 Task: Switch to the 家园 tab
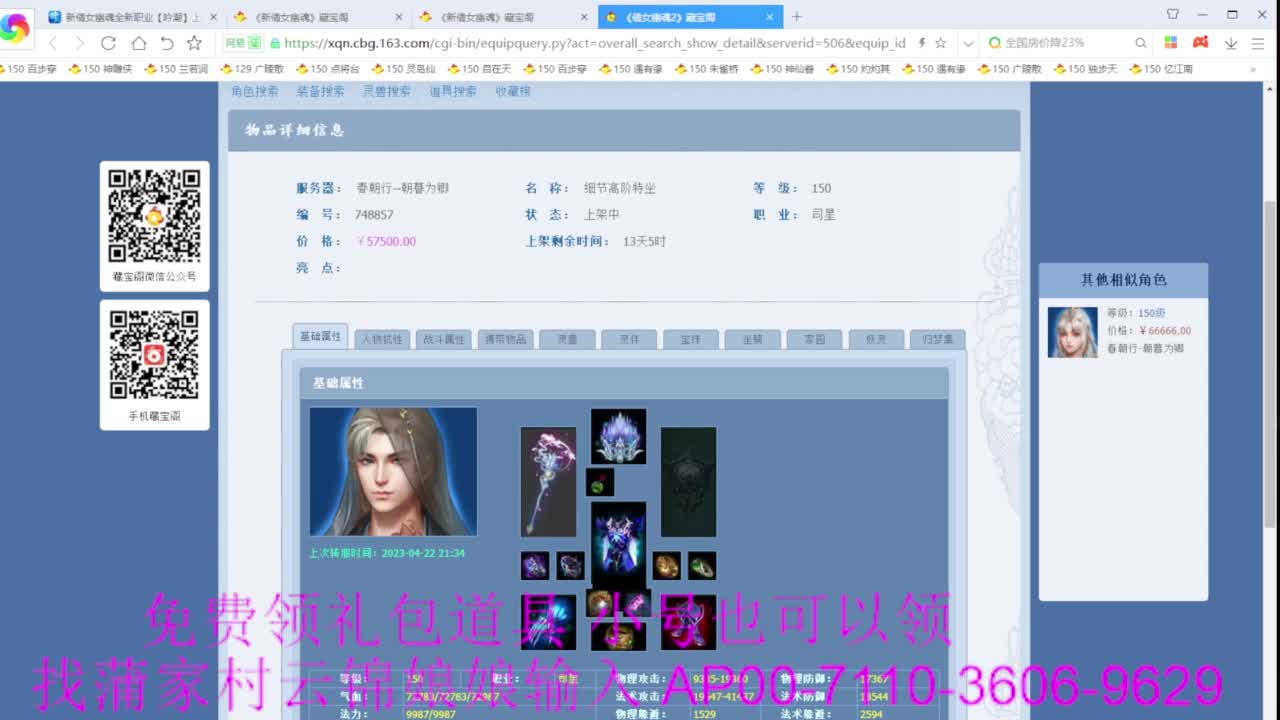click(815, 339)
